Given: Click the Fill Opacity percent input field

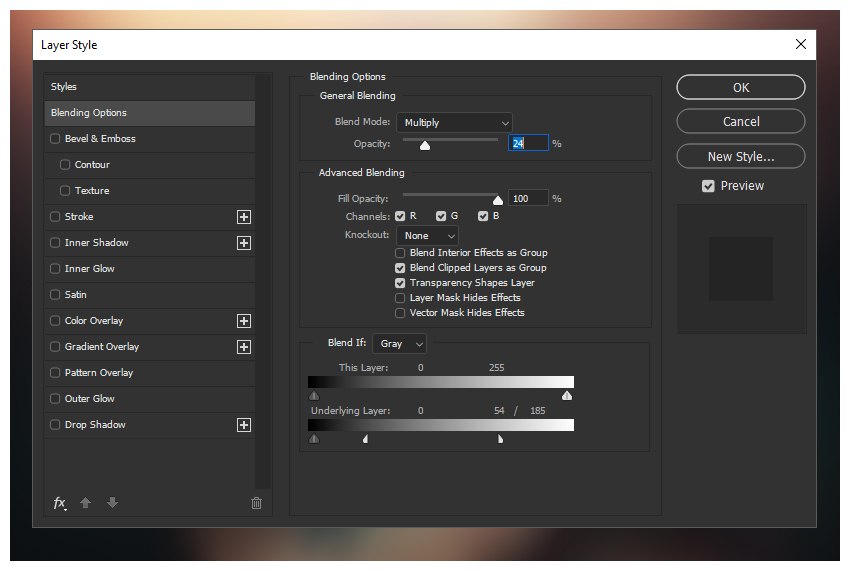Looking at the screenshot, I should [528, 198].
